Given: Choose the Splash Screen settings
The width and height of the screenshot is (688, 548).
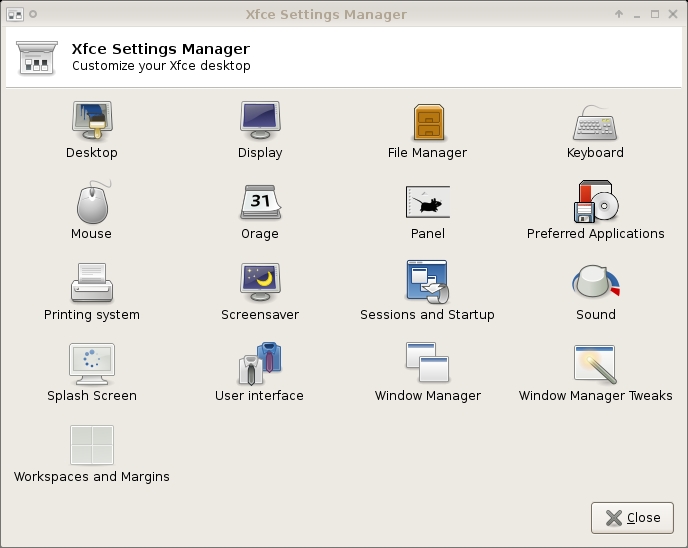Looking at the screenshot, I should [x=92, y=365].
